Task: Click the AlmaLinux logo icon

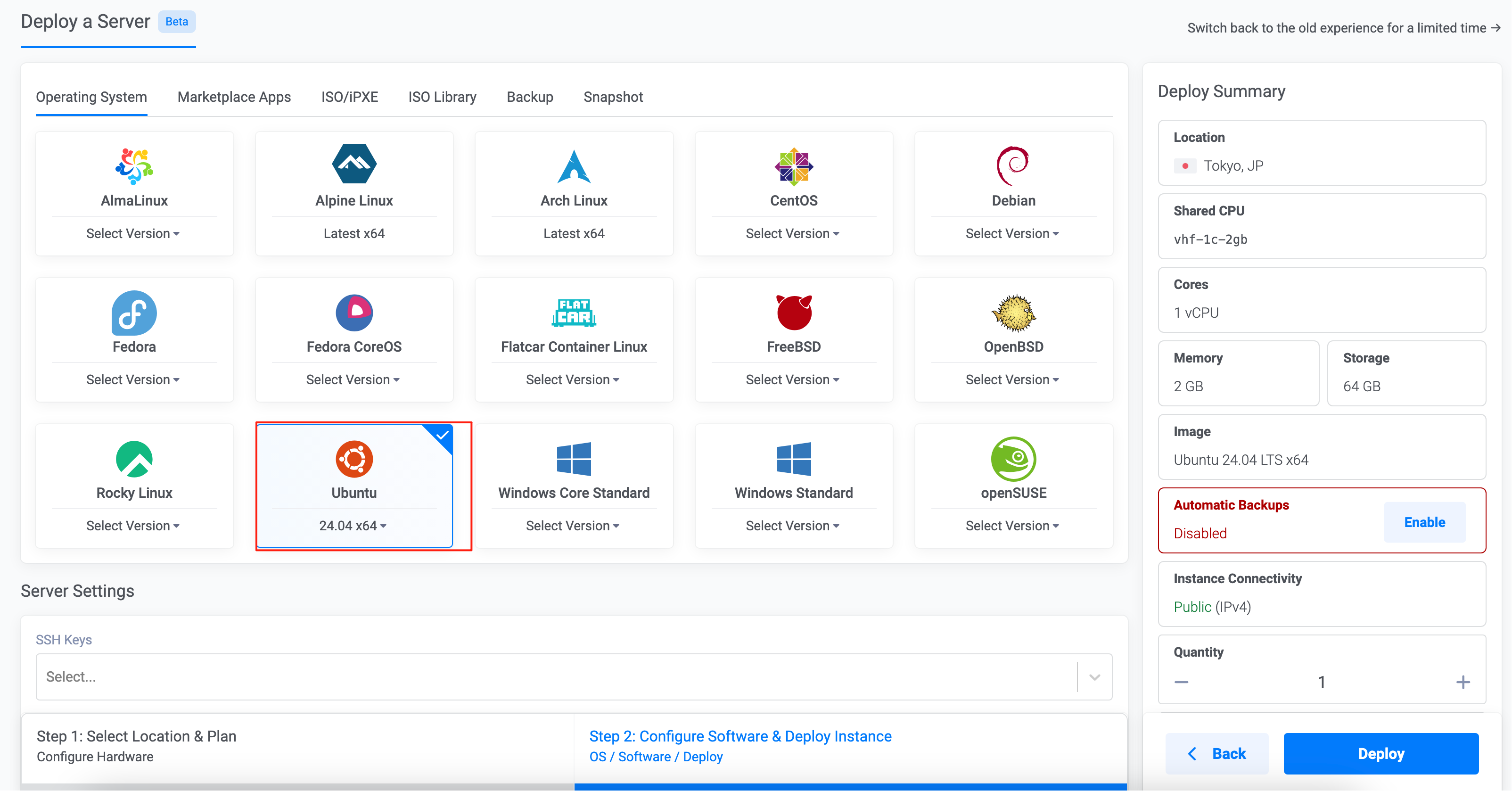Action: [x=134, y=165]
